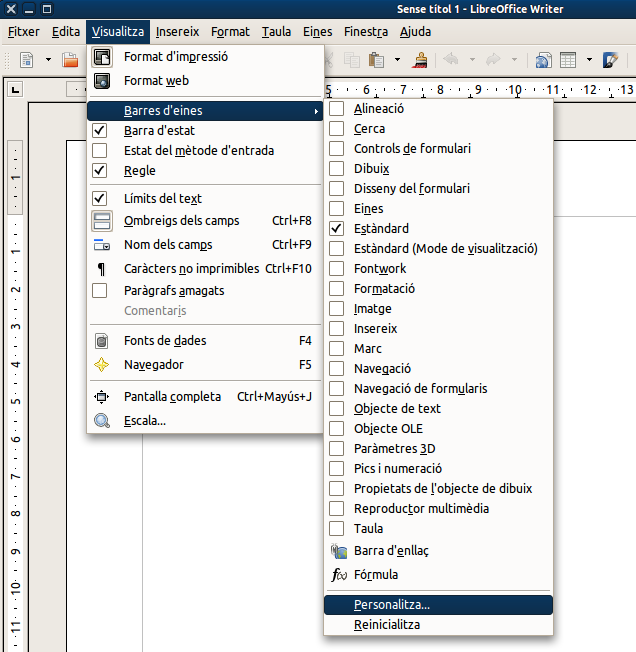The image size is (636, 652).
Task: Open the Format menu
Action: pos(230,32)
